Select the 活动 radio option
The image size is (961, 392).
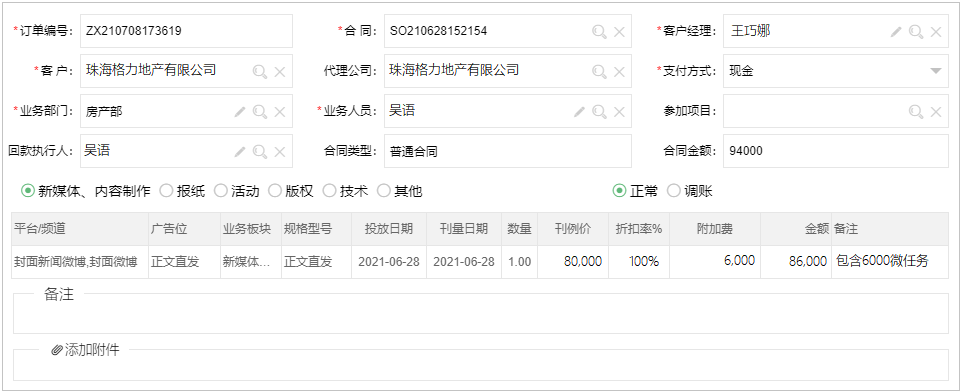tap(221, 191)
